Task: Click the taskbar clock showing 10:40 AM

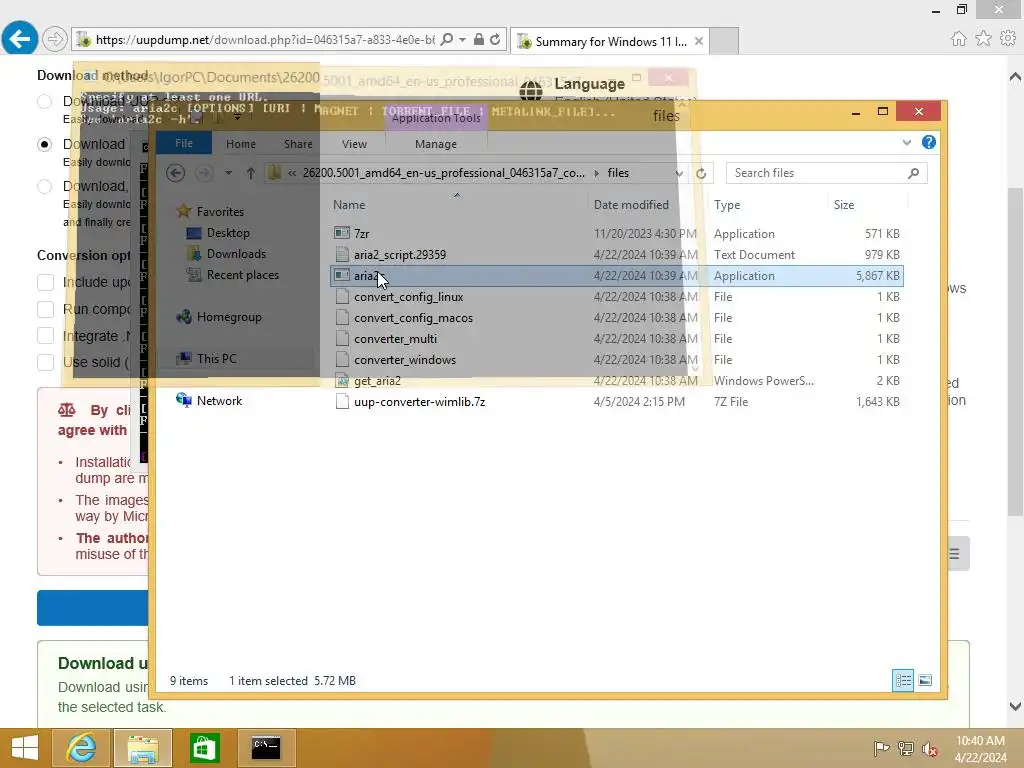Action: tap(980, 748)
